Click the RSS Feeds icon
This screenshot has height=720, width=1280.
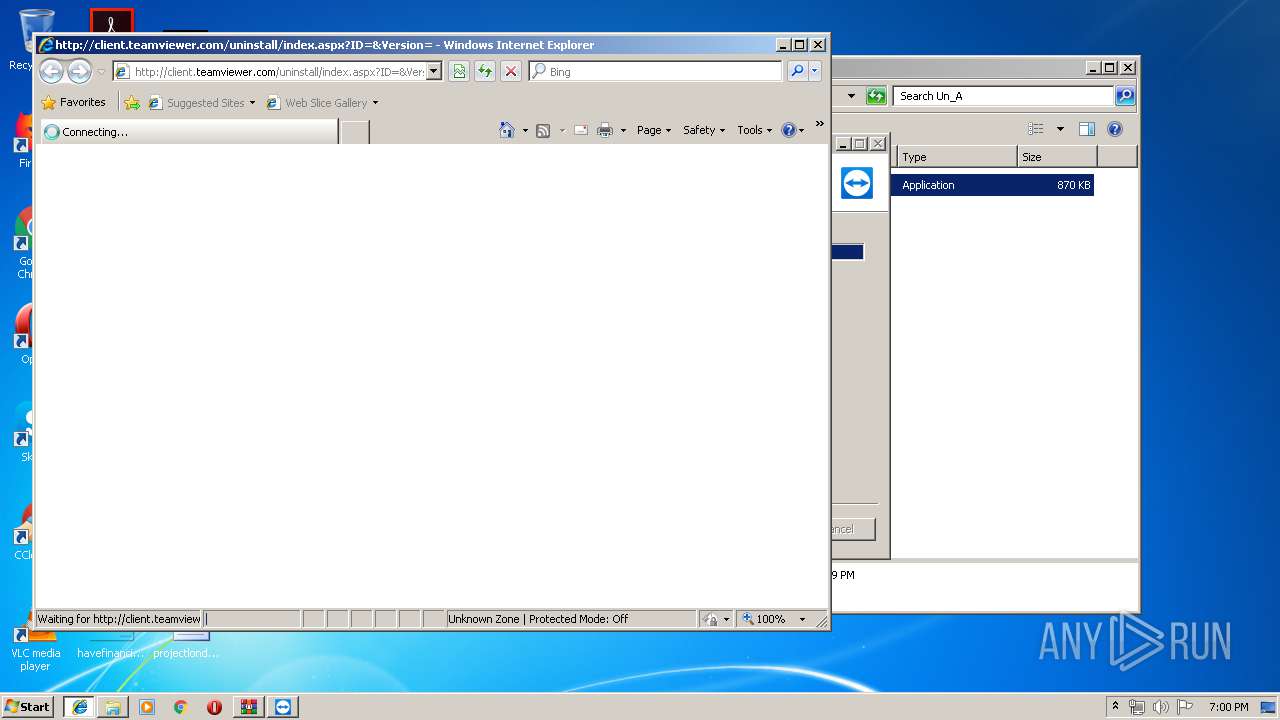tap(543, 130)
